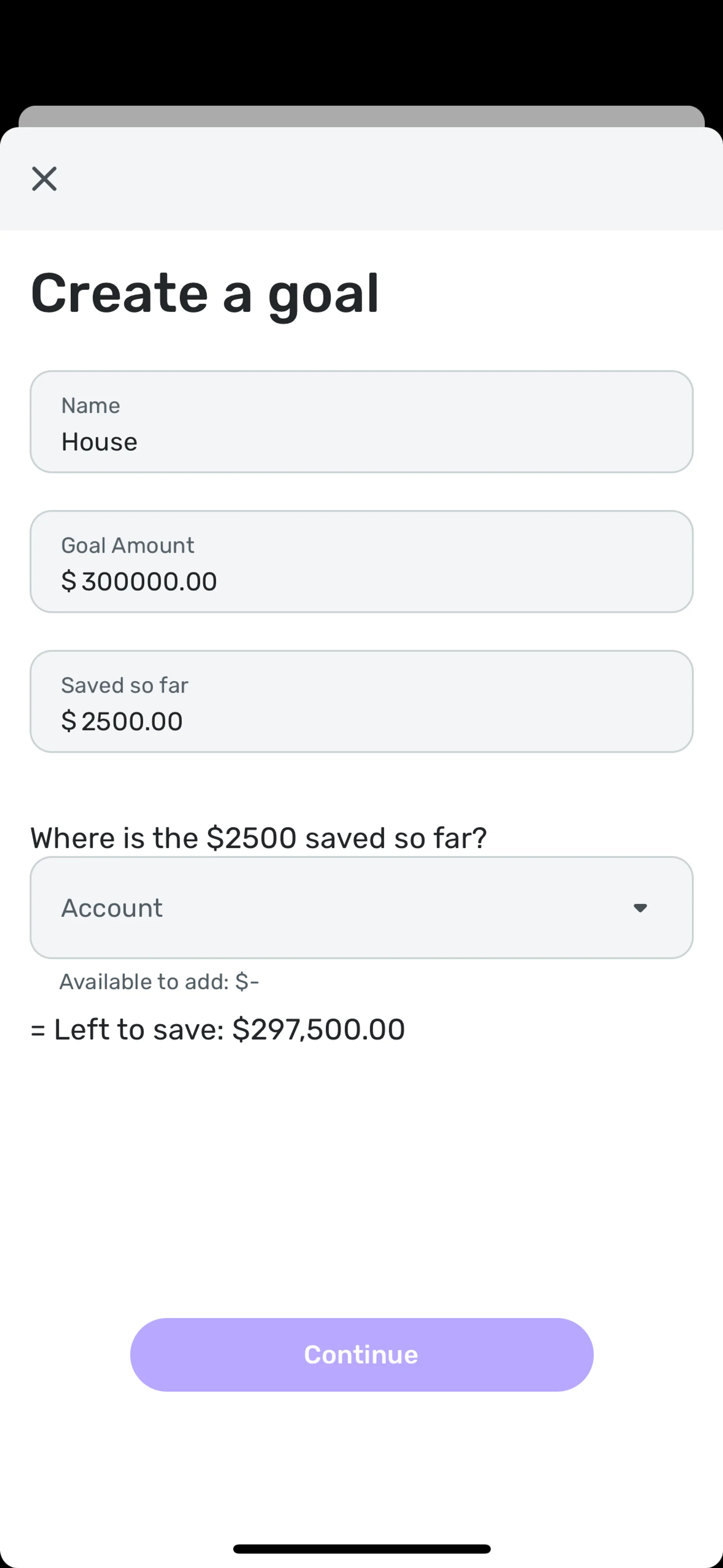Click the "Available to add" helper text
This screenshot has width=723, height=1568.
159,982
